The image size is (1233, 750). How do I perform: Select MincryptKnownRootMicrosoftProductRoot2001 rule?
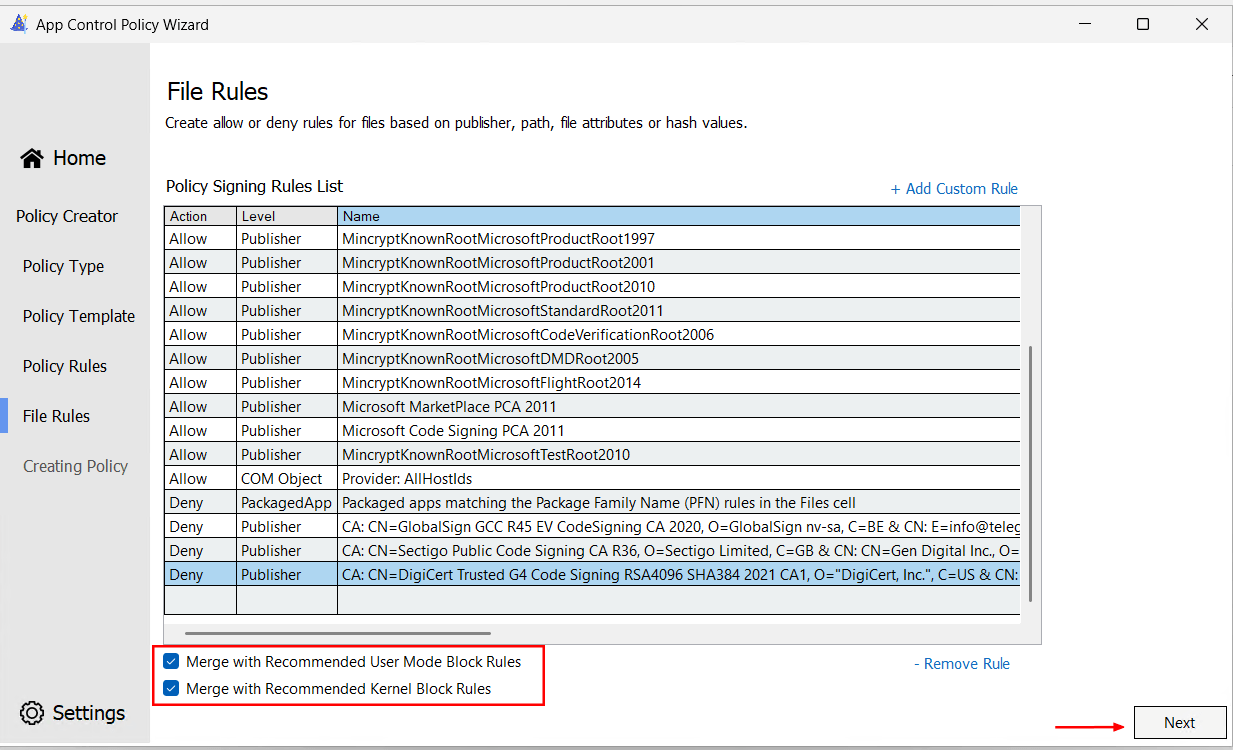[592, 263]
